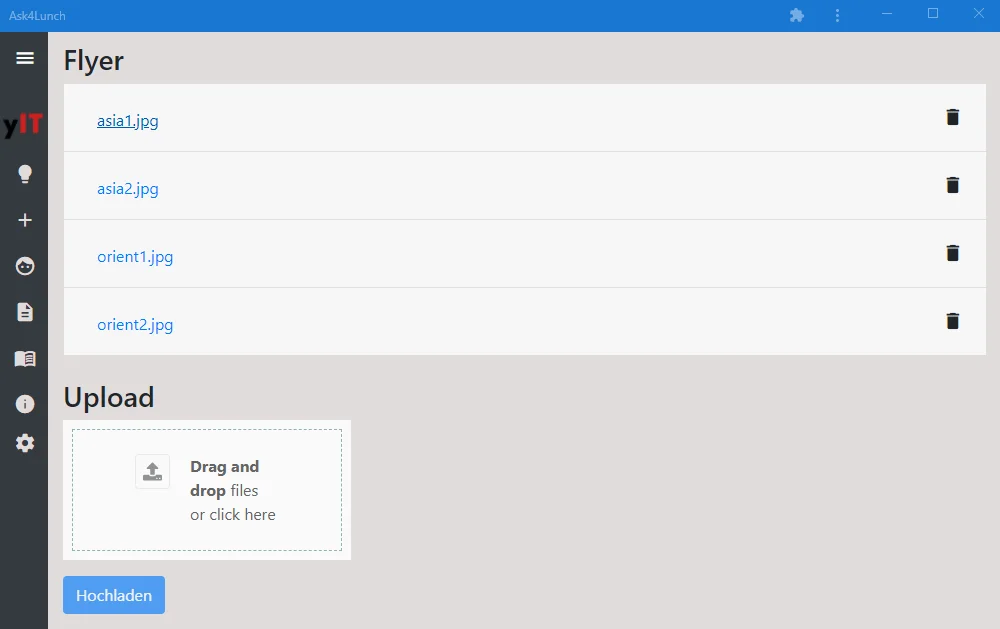Delete asia1.jpg using its trash icon
The image size is (1000, 629).
tap(952, 117)
